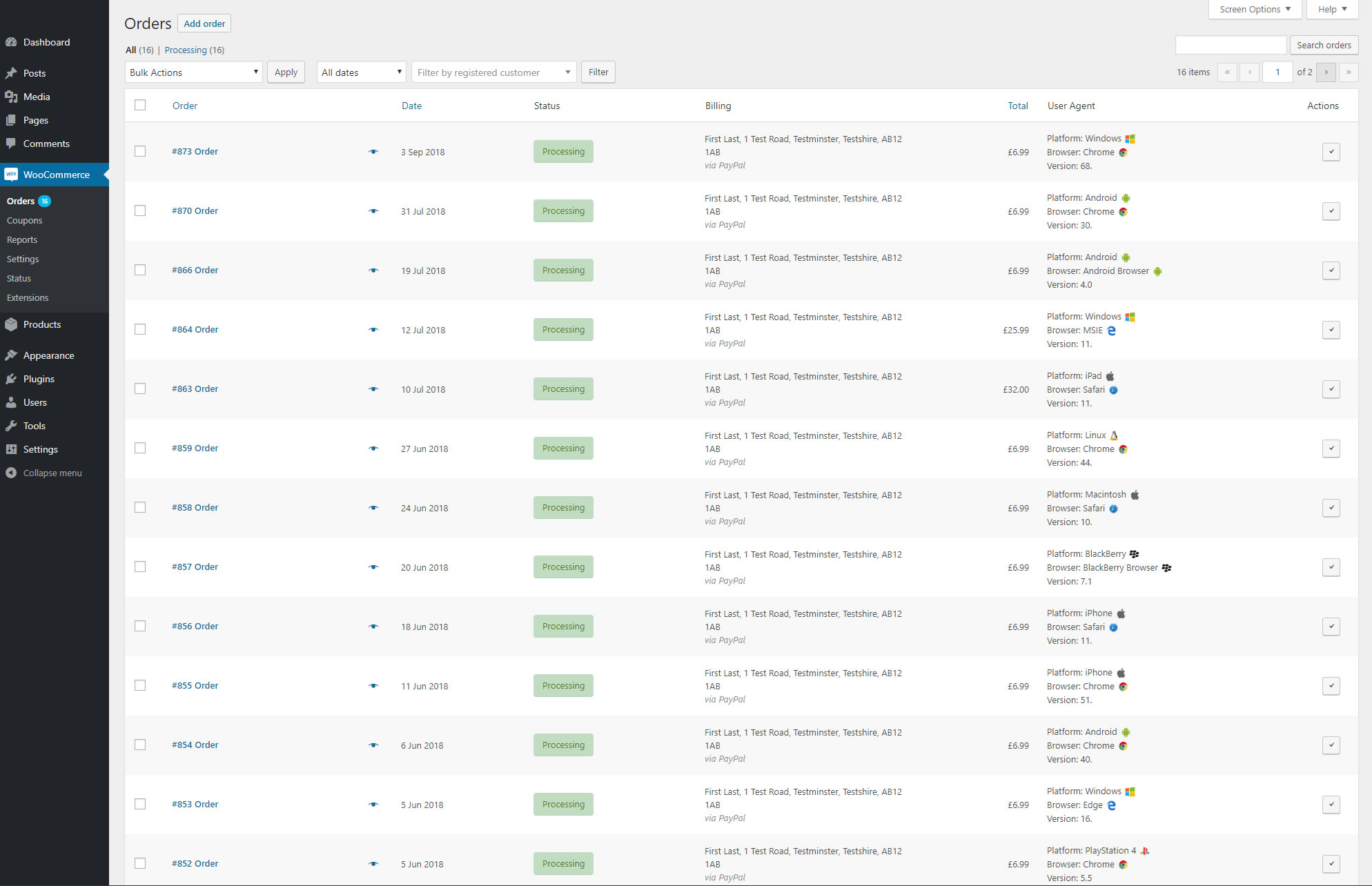Open the Dashboard gauge icon

pyautogui.click(x=11, y=42)
